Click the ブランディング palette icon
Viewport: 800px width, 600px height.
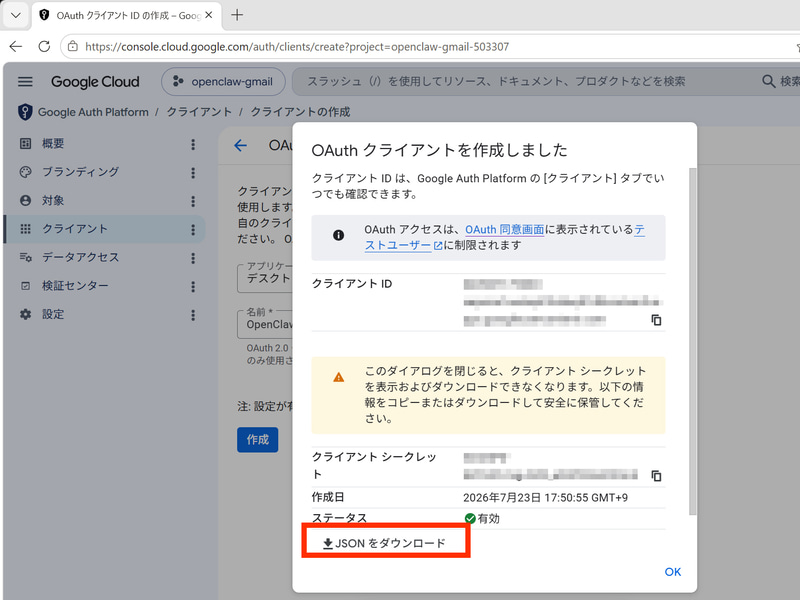[x=26, y=172]
